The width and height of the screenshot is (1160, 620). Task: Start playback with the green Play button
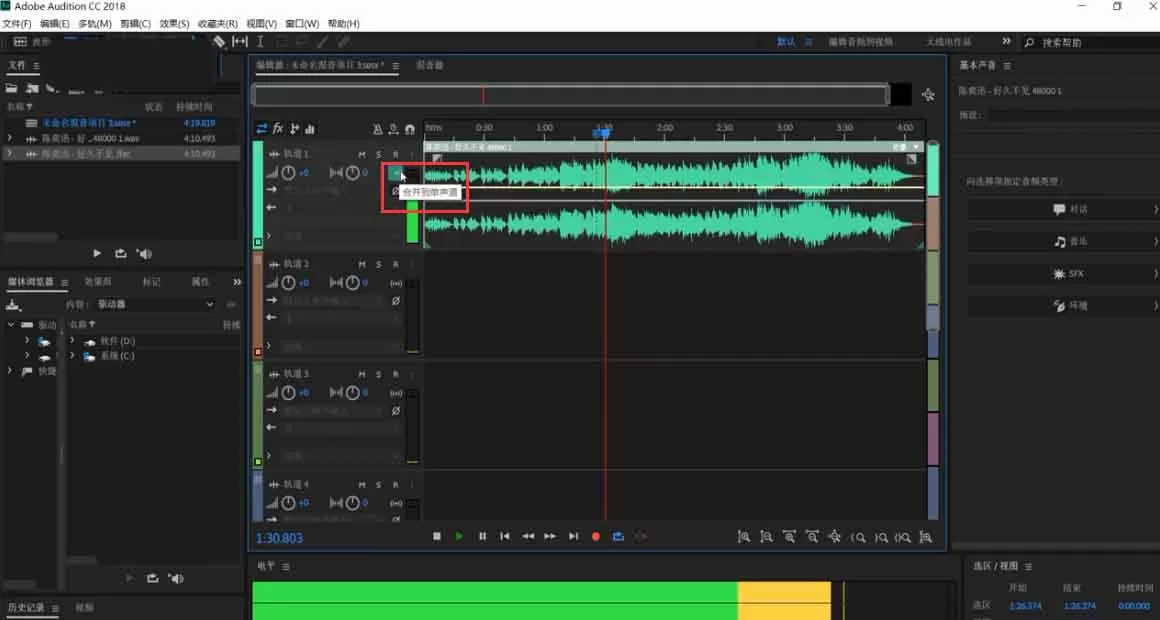pyautogui.click(x=459, y=536)
